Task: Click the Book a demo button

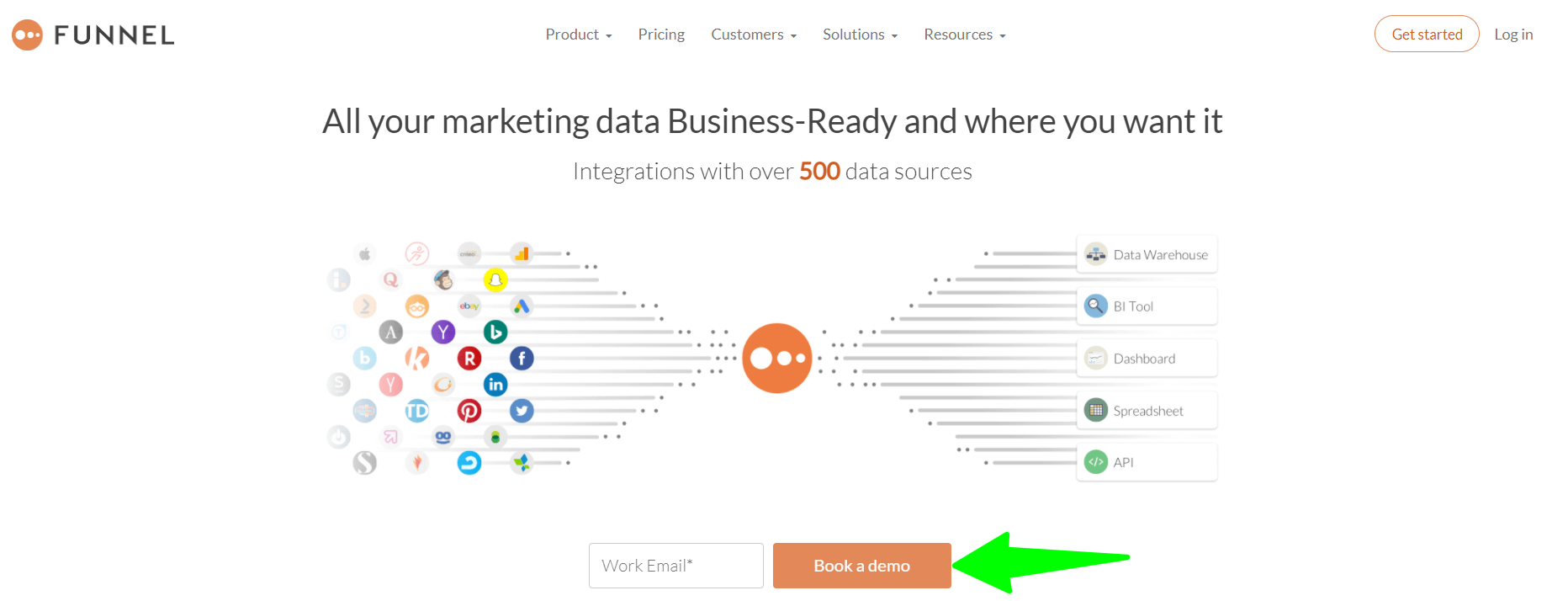Action: tap(861, 565)
